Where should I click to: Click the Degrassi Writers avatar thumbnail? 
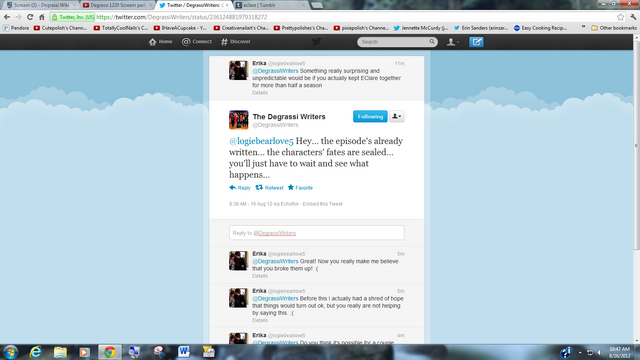point(239,120)
